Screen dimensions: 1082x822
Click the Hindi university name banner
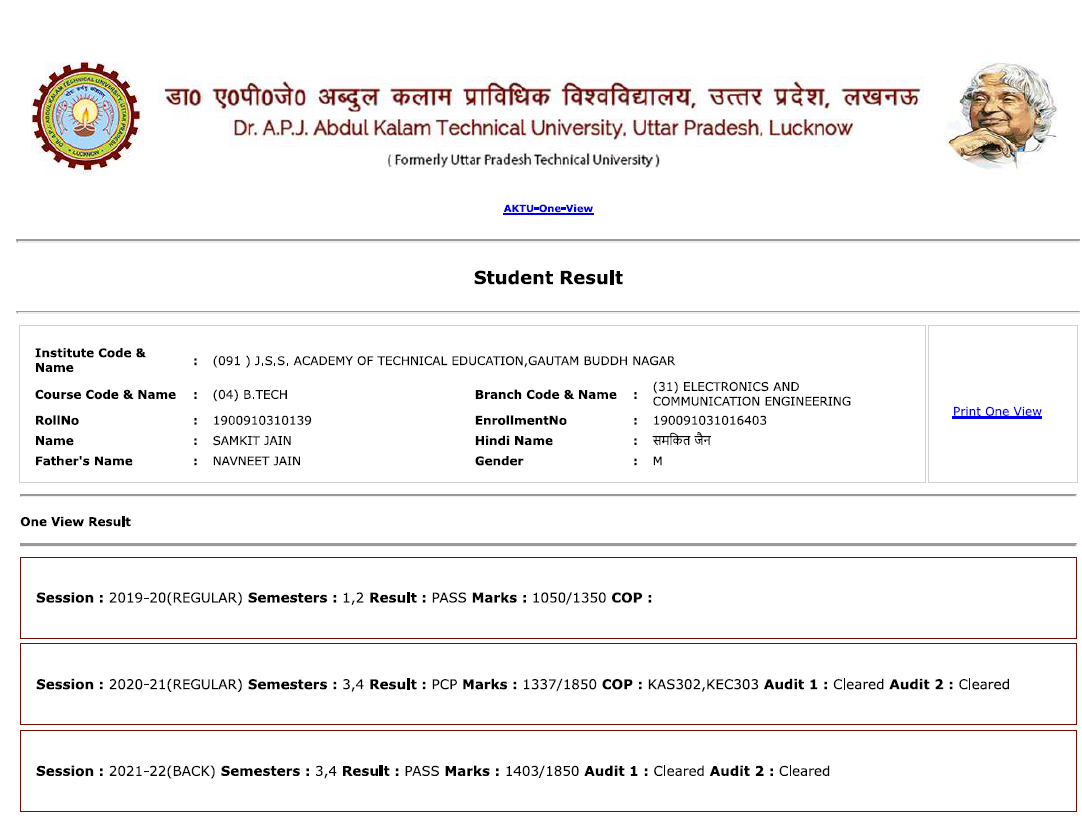(x=542, y=98)
